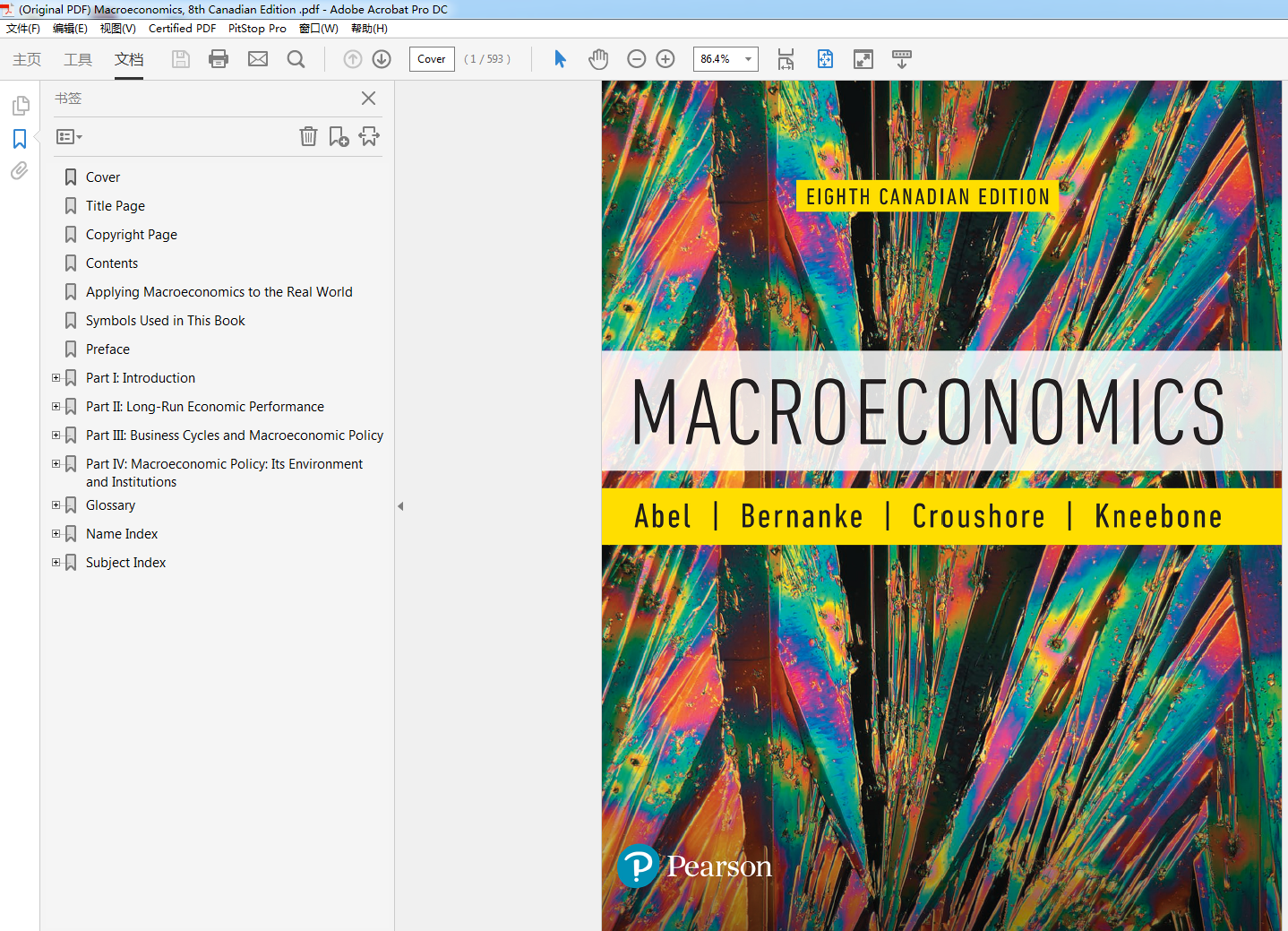Switch to 主页 tab

tap(27, 59)
